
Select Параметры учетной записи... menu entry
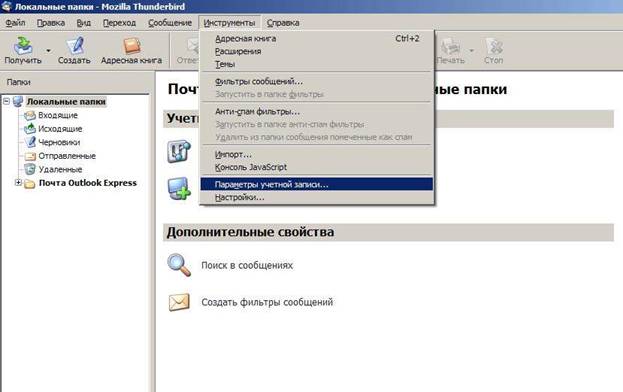pos(317,184)
